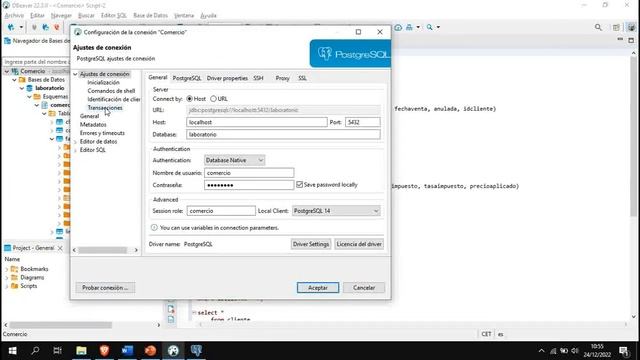Expand the Editor de datos node
Viewport: 640px width, 360px height.
[x=75, y=142]
